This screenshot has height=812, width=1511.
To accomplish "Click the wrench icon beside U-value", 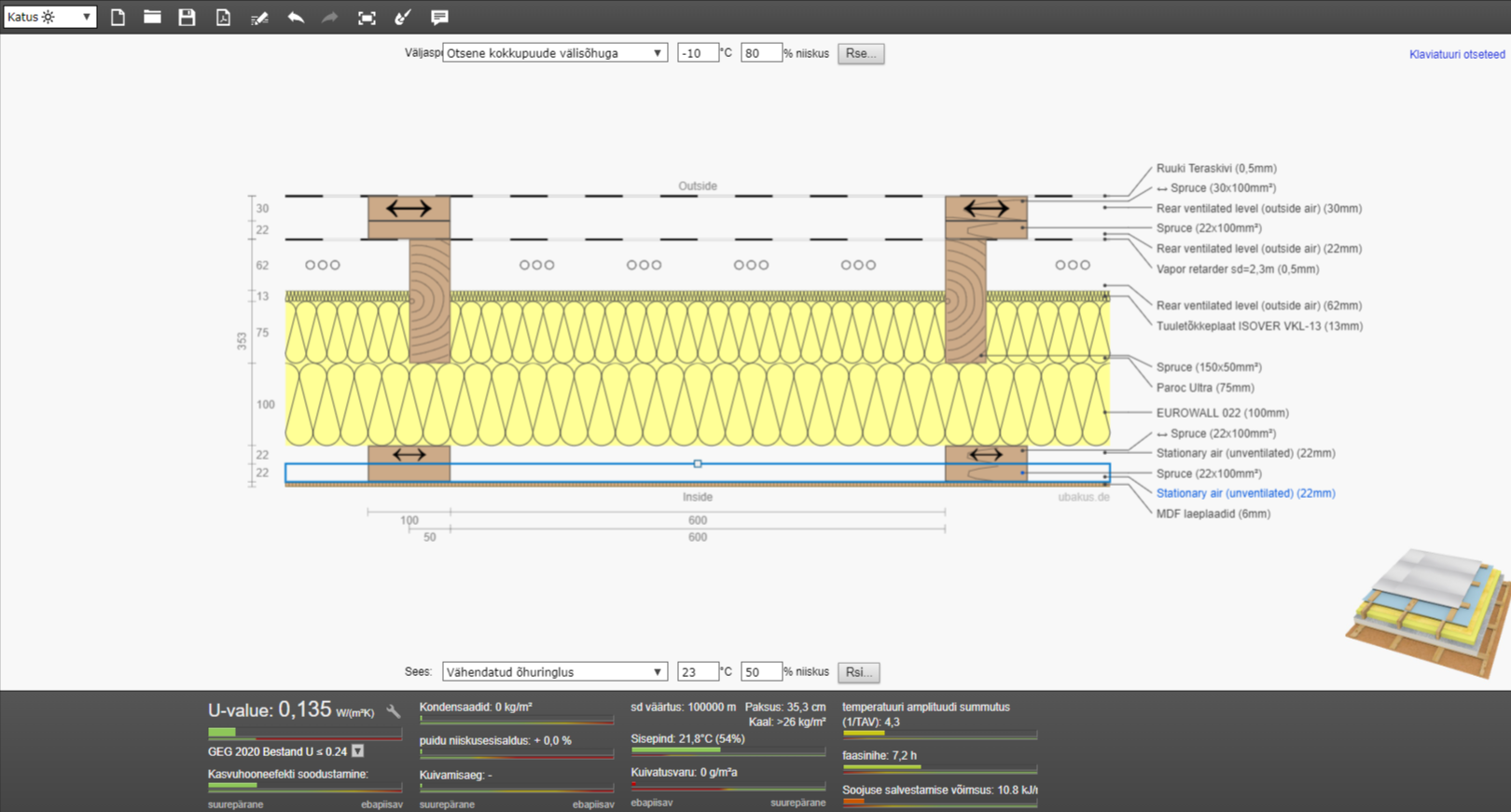I will (394, 711).
